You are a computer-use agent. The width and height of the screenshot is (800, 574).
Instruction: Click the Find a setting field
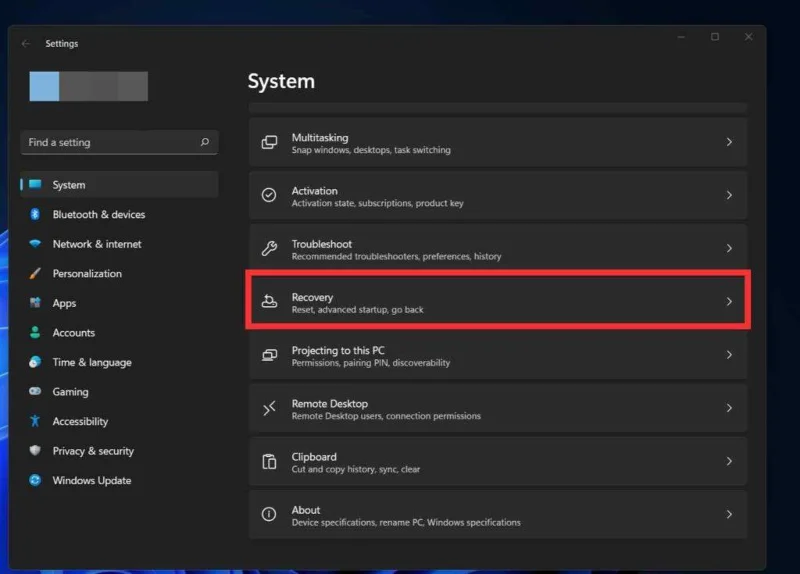pos(119,142)
